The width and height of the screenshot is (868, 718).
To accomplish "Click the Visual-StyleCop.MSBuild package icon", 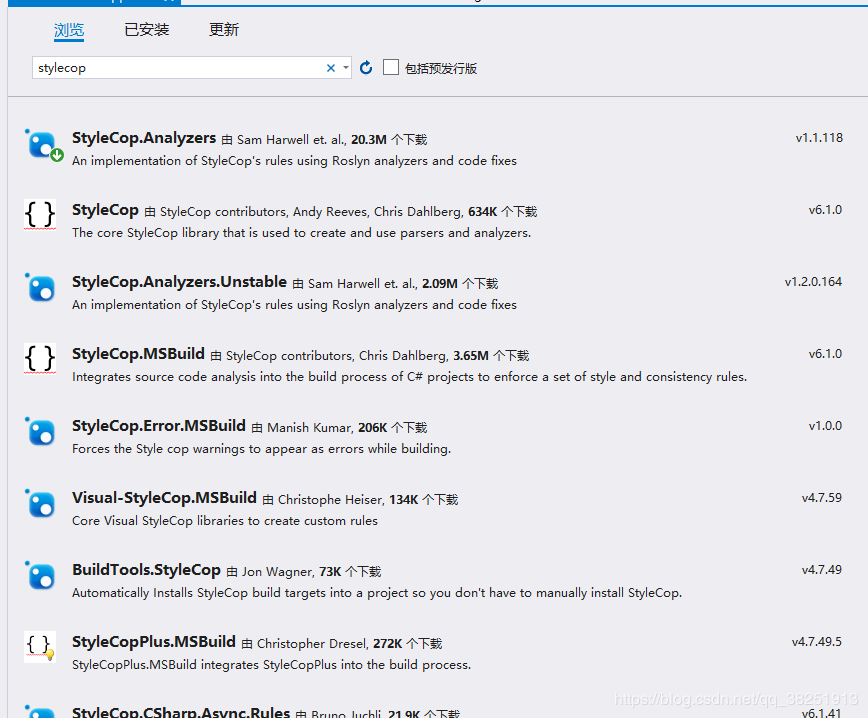I will (40, 504).
